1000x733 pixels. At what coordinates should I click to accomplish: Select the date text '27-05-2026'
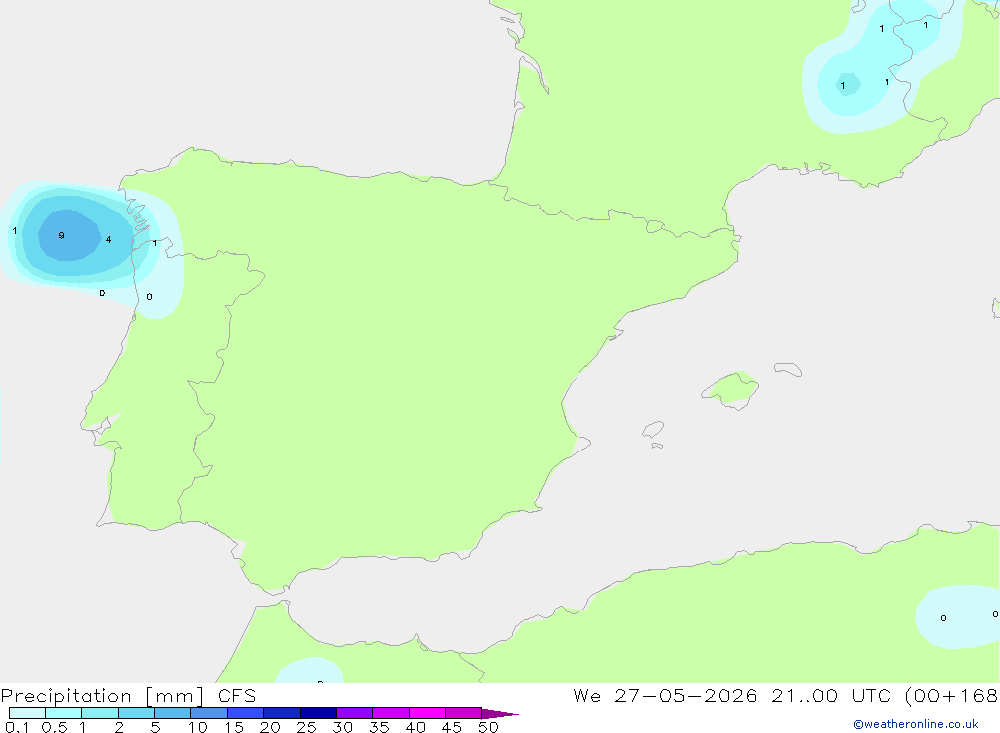(x=686, y=696)
